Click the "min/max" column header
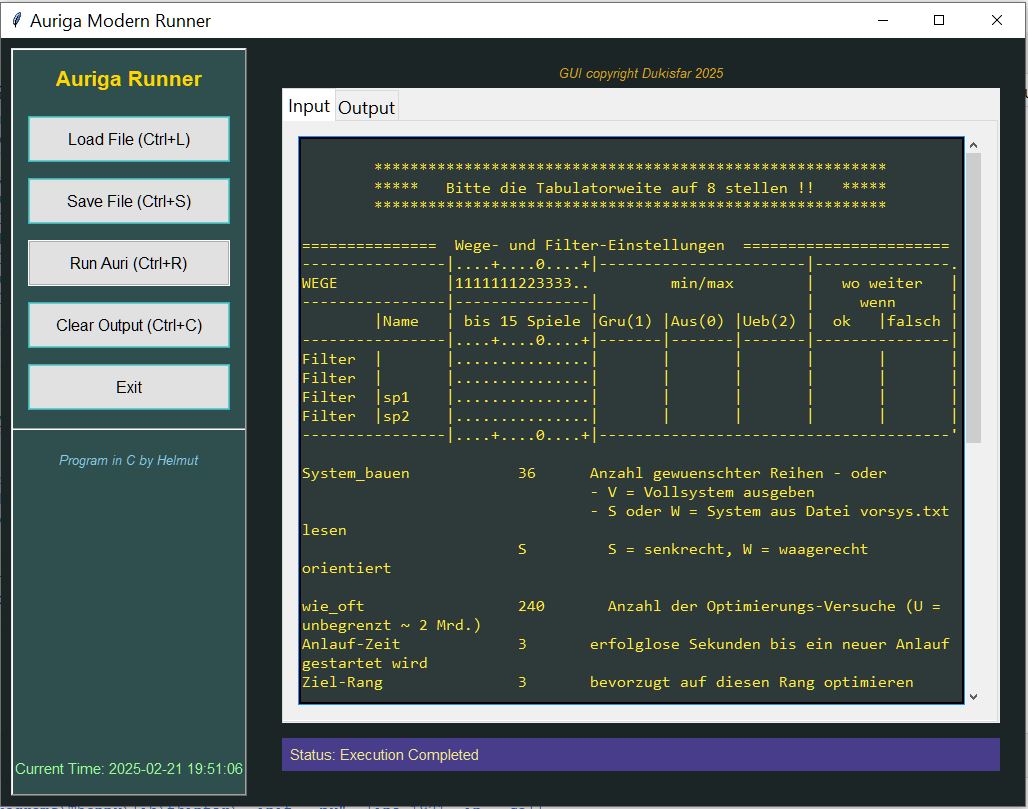This screenshot has height=809, width=1028. (702, 283)
